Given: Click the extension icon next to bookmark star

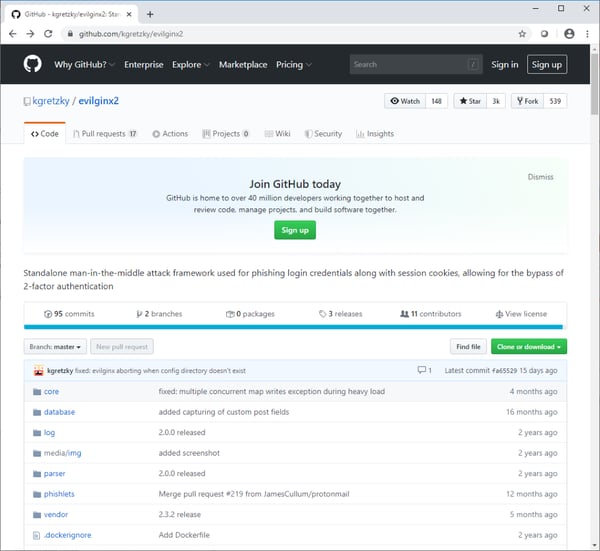Looking at the screenshot, I should [544, 34].
